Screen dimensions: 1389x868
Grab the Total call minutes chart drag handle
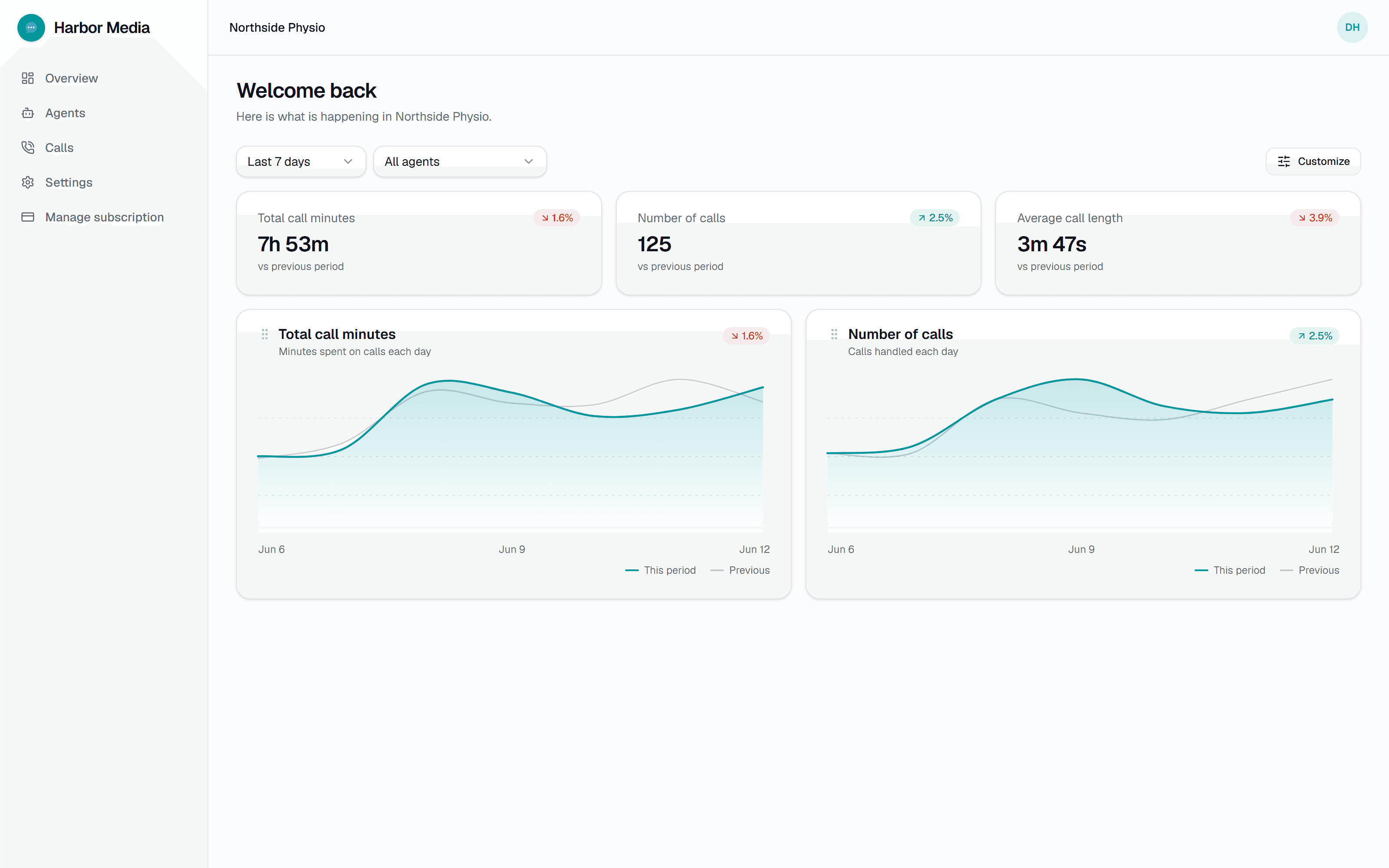coord(265,334)
